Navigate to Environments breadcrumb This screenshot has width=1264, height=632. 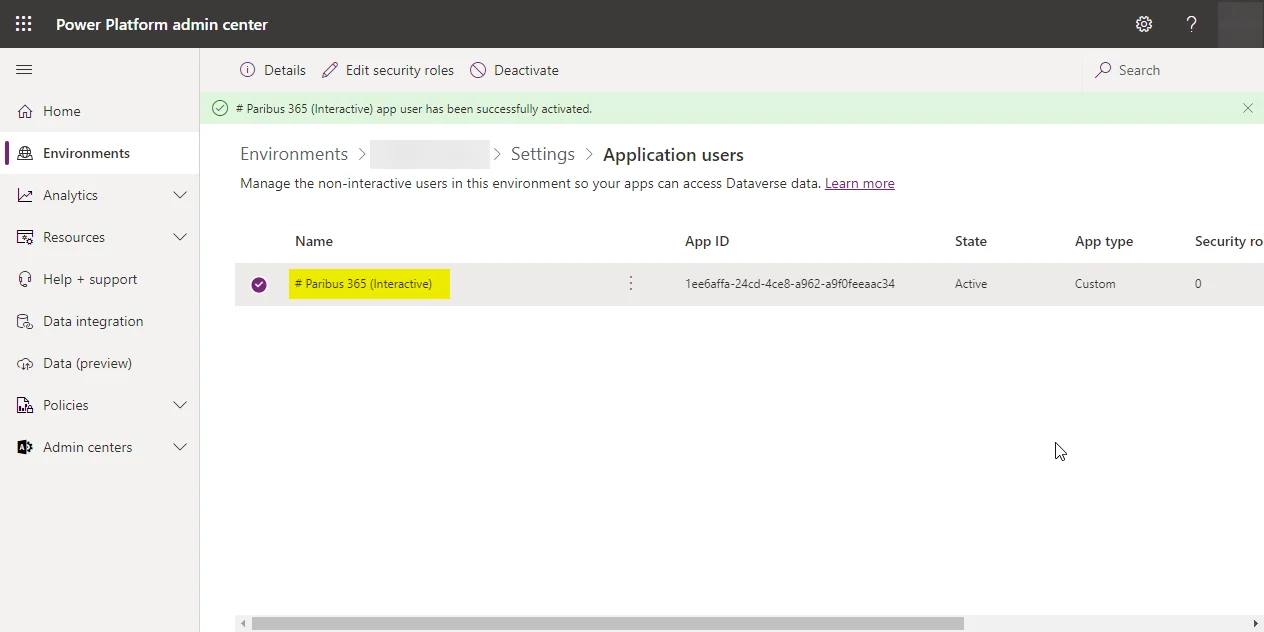[x=294, y=154]
